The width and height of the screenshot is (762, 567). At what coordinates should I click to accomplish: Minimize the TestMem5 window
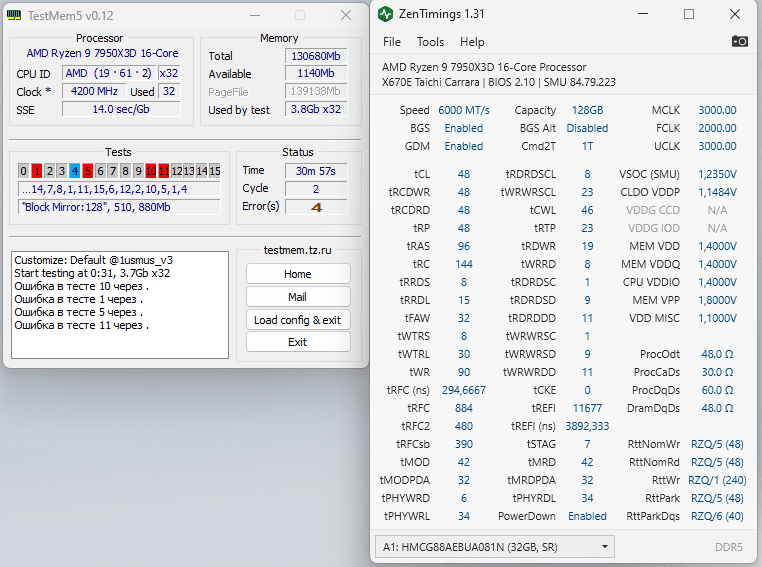pos(255,16)
